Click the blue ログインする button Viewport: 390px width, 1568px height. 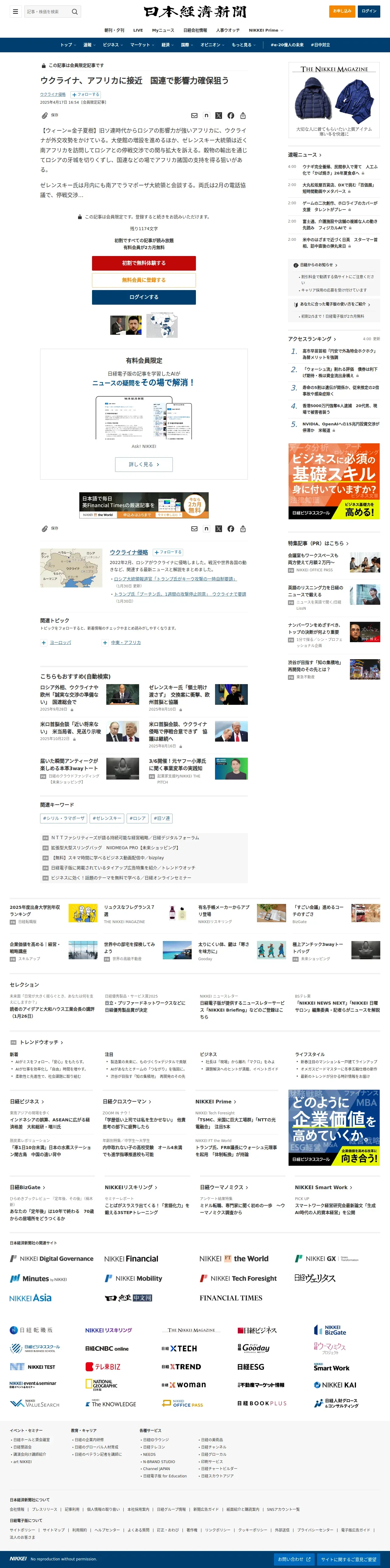point(144,297)
